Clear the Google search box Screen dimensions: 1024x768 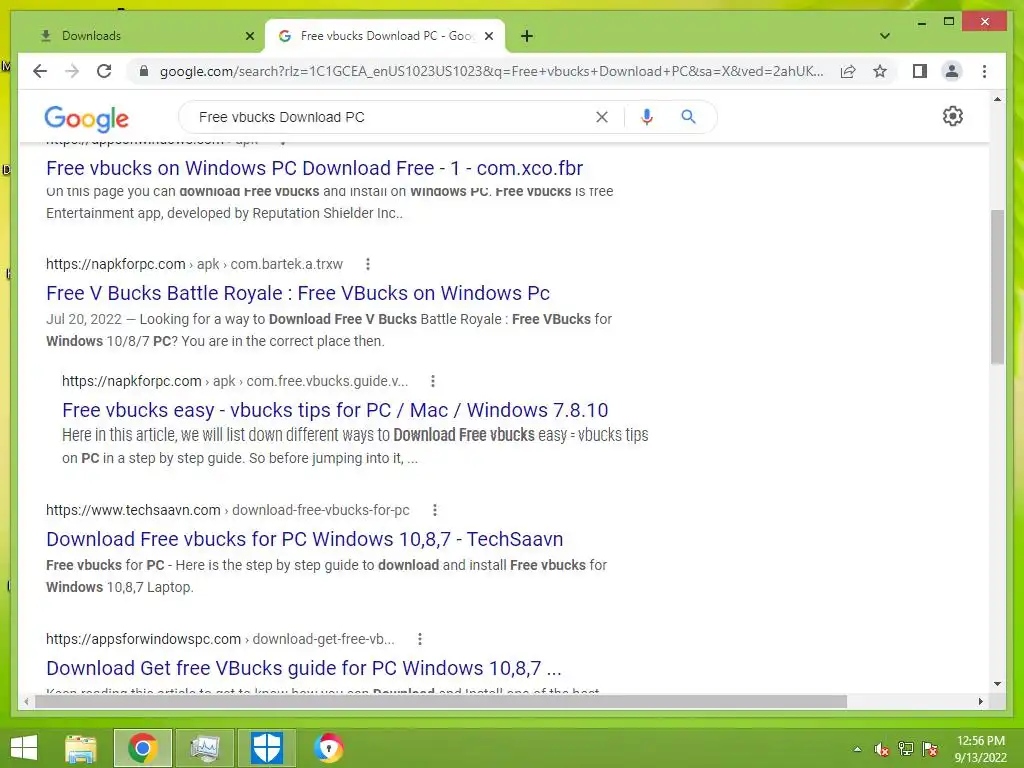coord(601,117)
